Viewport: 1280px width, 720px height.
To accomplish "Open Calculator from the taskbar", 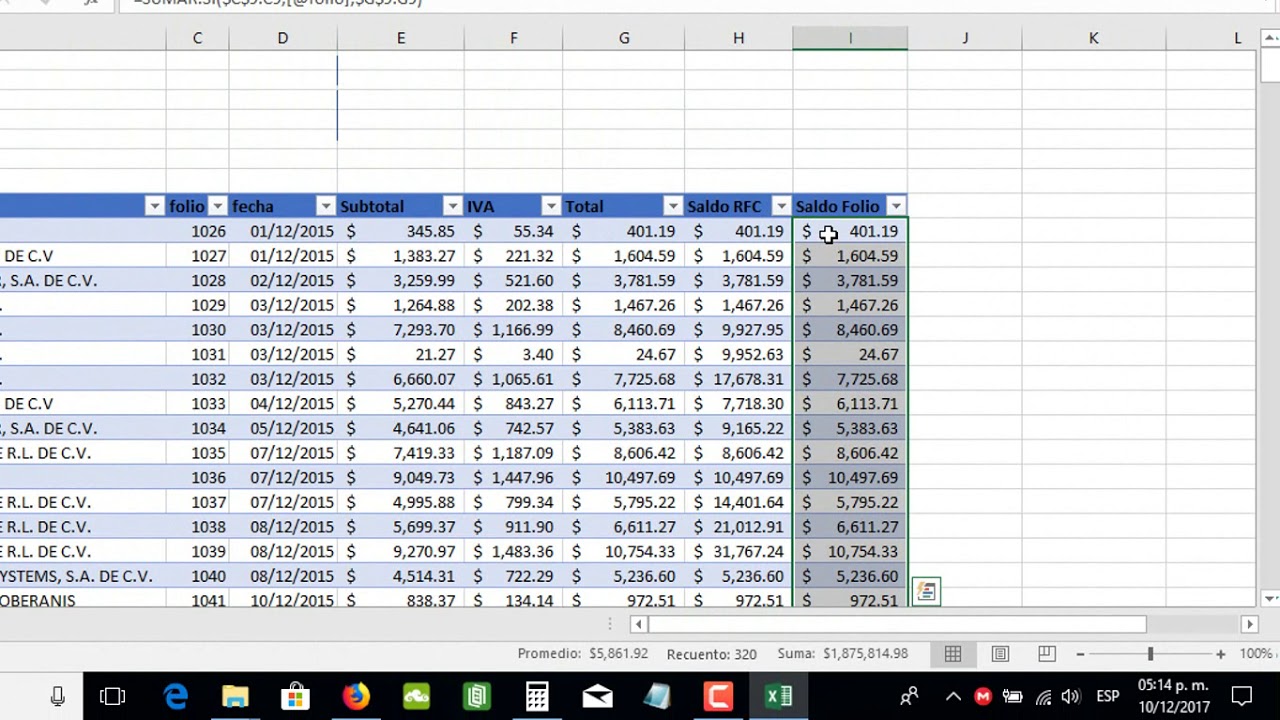I will click(x=537, y=695).
